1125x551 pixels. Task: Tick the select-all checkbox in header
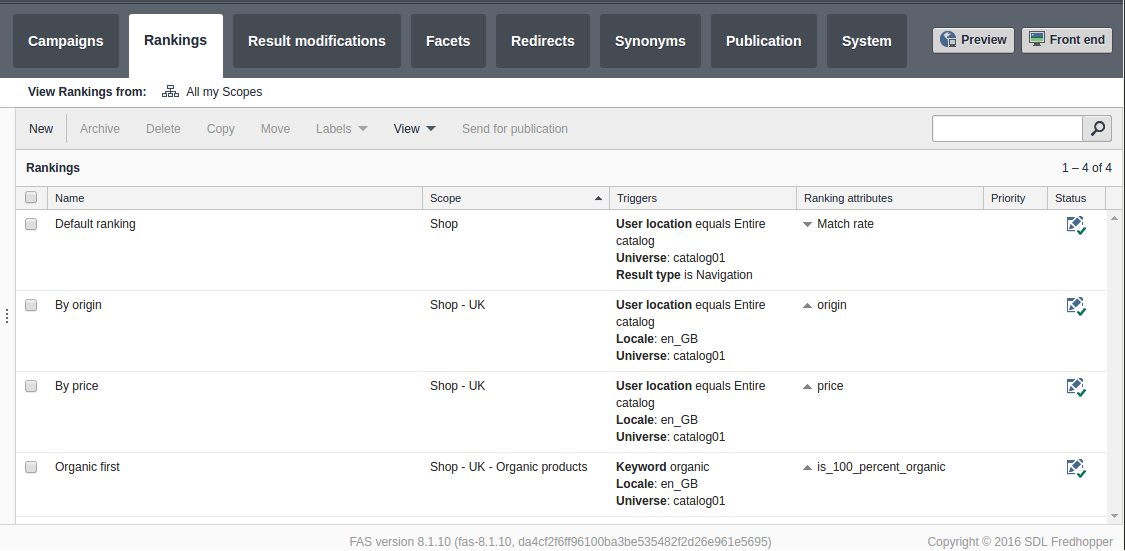coord(31,197)
